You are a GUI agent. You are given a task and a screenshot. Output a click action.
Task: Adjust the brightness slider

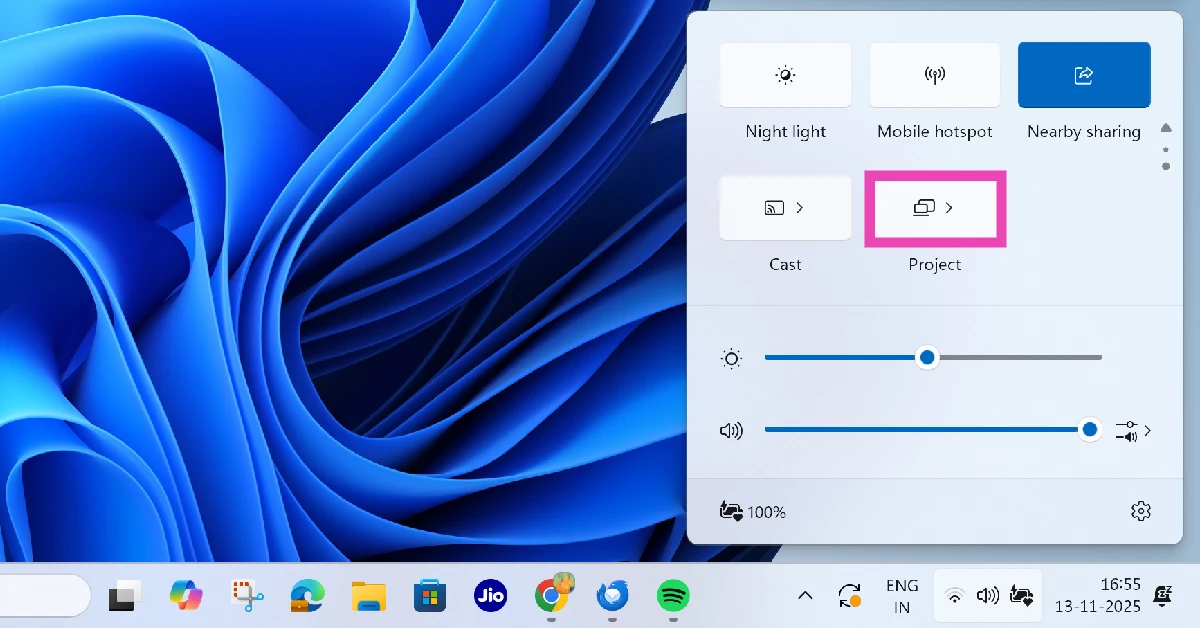(x=926, y=357)
